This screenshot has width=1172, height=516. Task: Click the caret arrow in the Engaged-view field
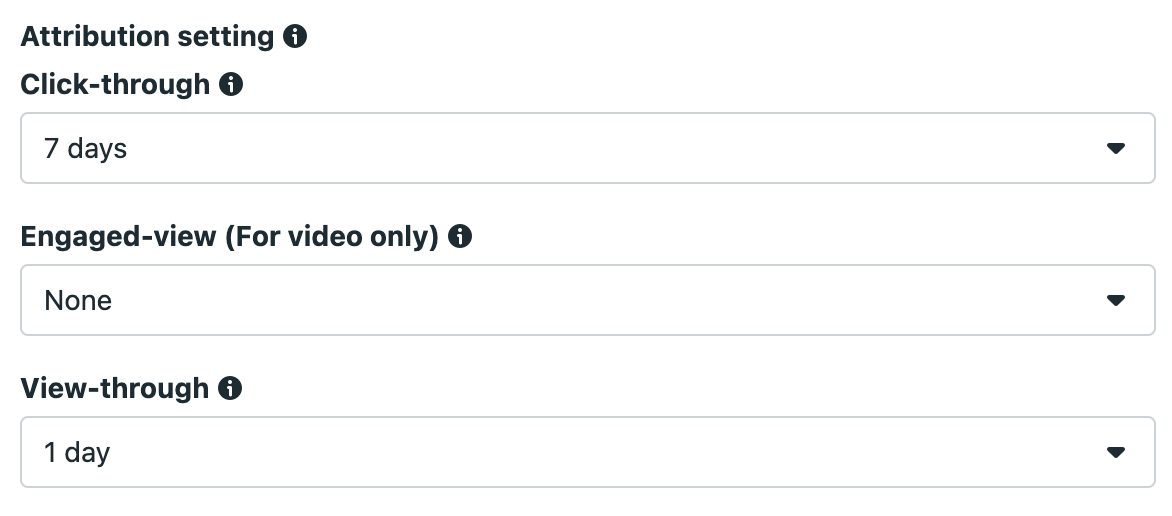point(1116,301)
